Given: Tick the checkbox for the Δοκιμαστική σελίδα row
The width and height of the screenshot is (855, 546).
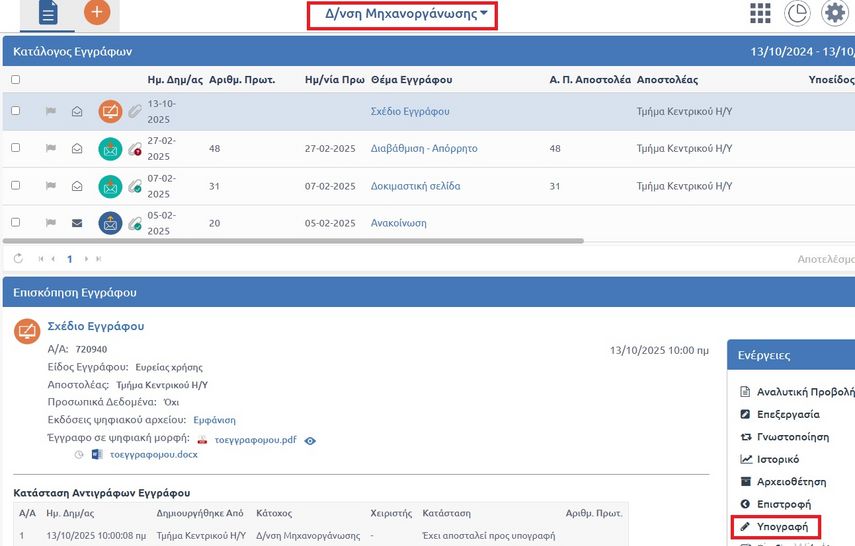Looking at the screenshot, I should [14, 186].
